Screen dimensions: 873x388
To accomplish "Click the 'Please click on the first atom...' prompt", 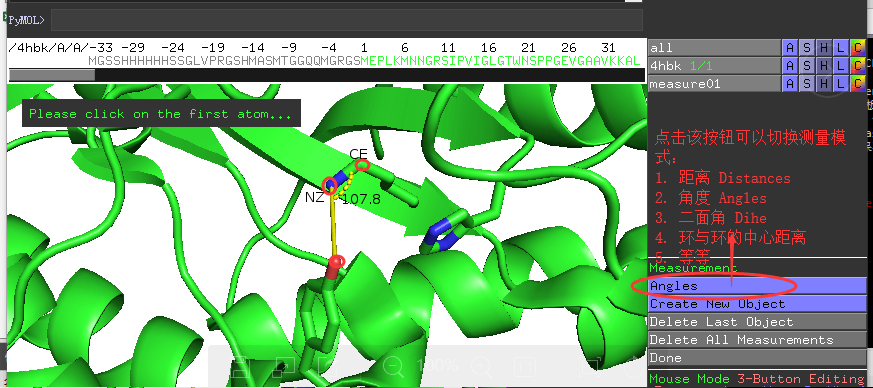I will (x=160, y=114).
